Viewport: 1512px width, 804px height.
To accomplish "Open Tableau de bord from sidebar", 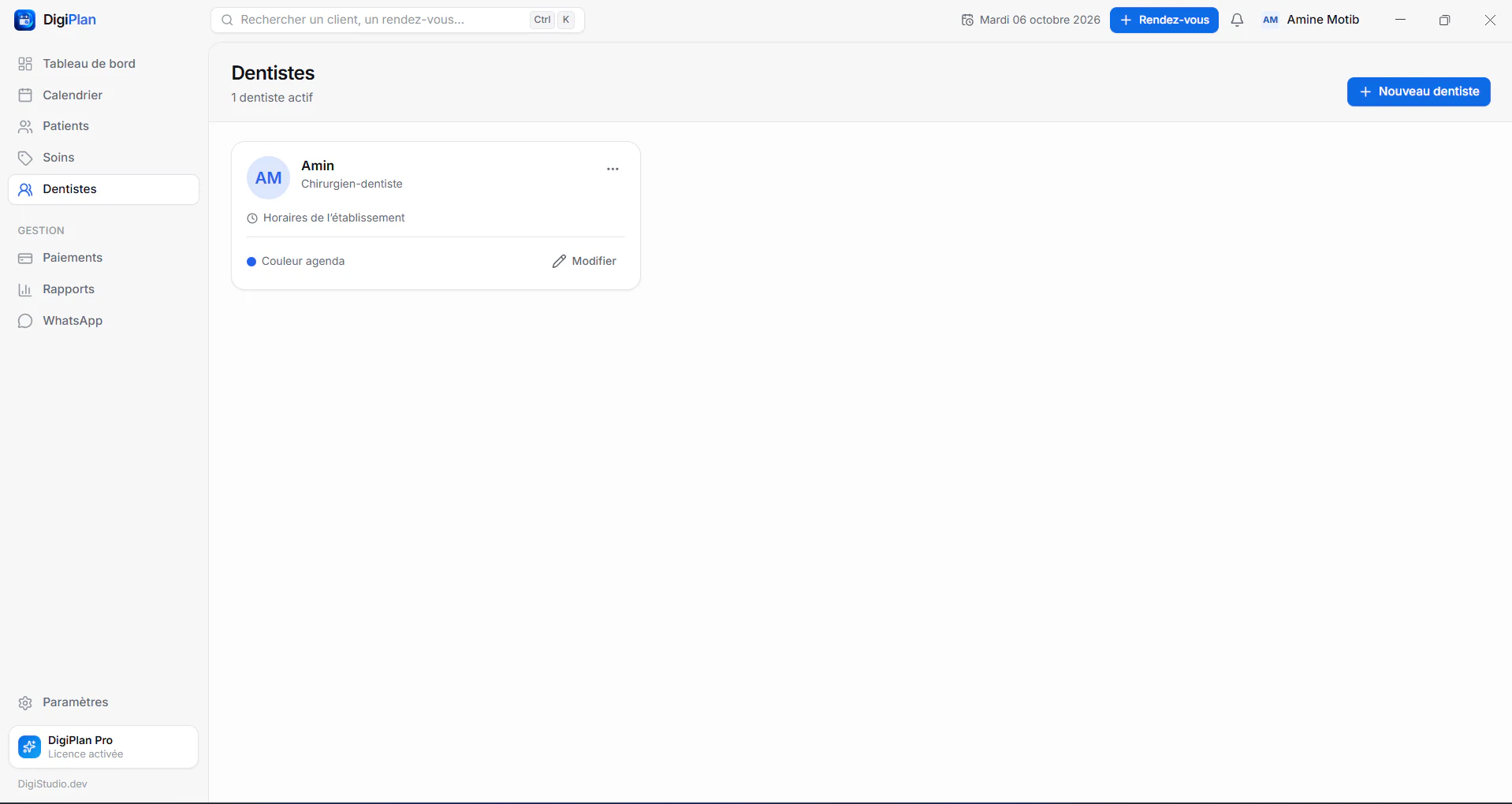I will click(x=103, y=64).
